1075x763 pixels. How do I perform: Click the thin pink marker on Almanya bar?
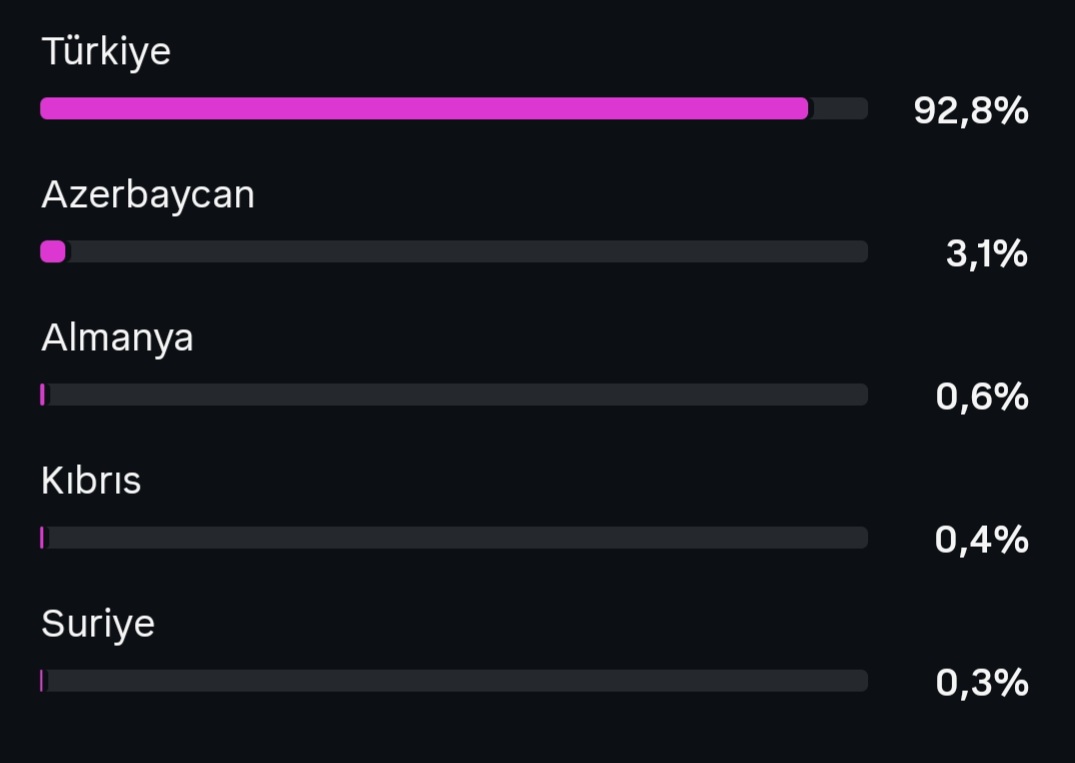[43, 395]
